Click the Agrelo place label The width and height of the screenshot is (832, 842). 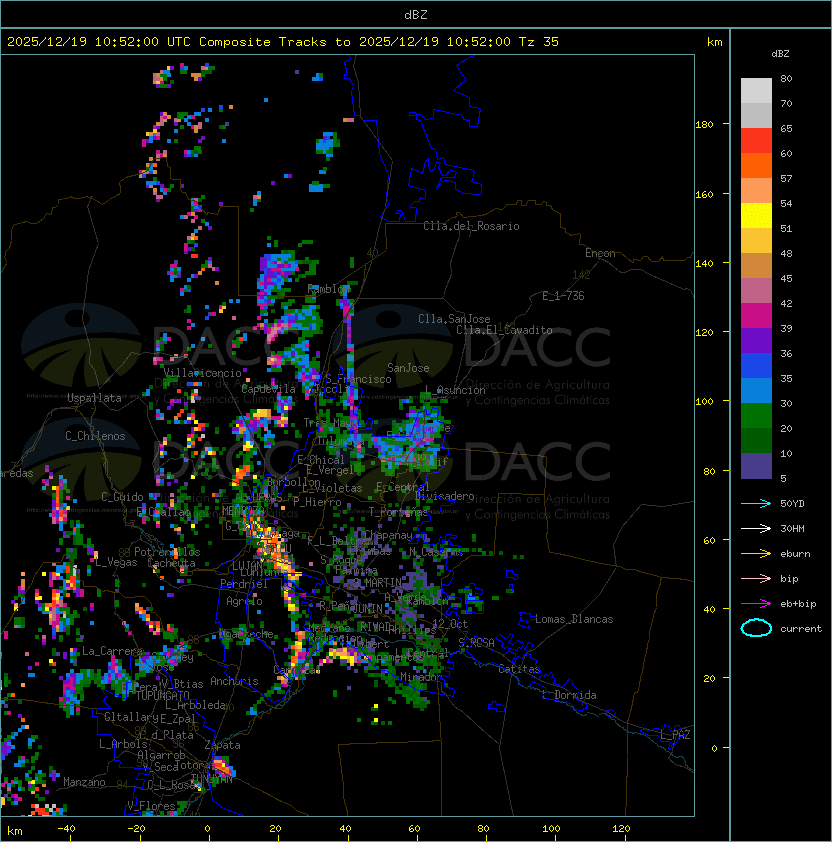pos(244,601)
